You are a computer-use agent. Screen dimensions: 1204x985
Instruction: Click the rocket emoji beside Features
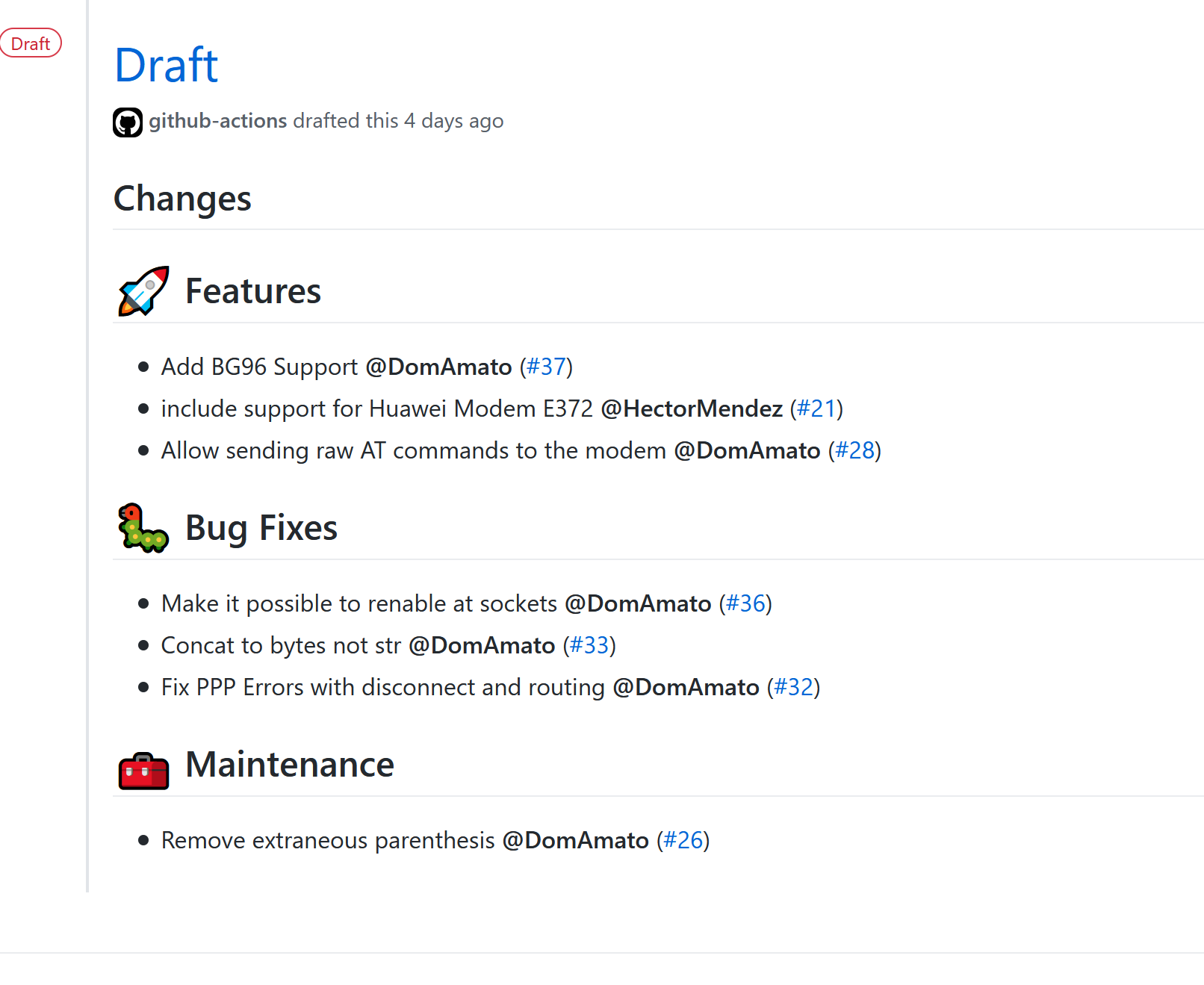pos(143,291)
